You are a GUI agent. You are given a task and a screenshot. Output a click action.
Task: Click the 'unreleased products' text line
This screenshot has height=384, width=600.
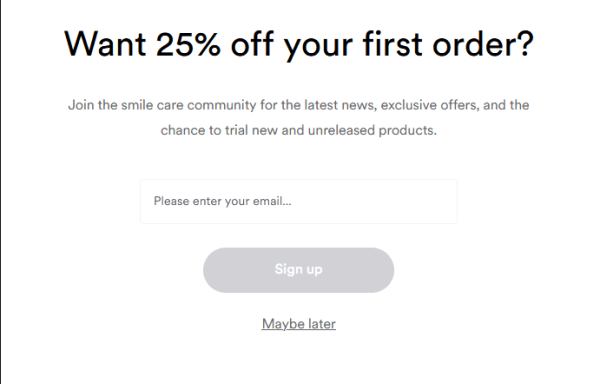tap(372, 130)
